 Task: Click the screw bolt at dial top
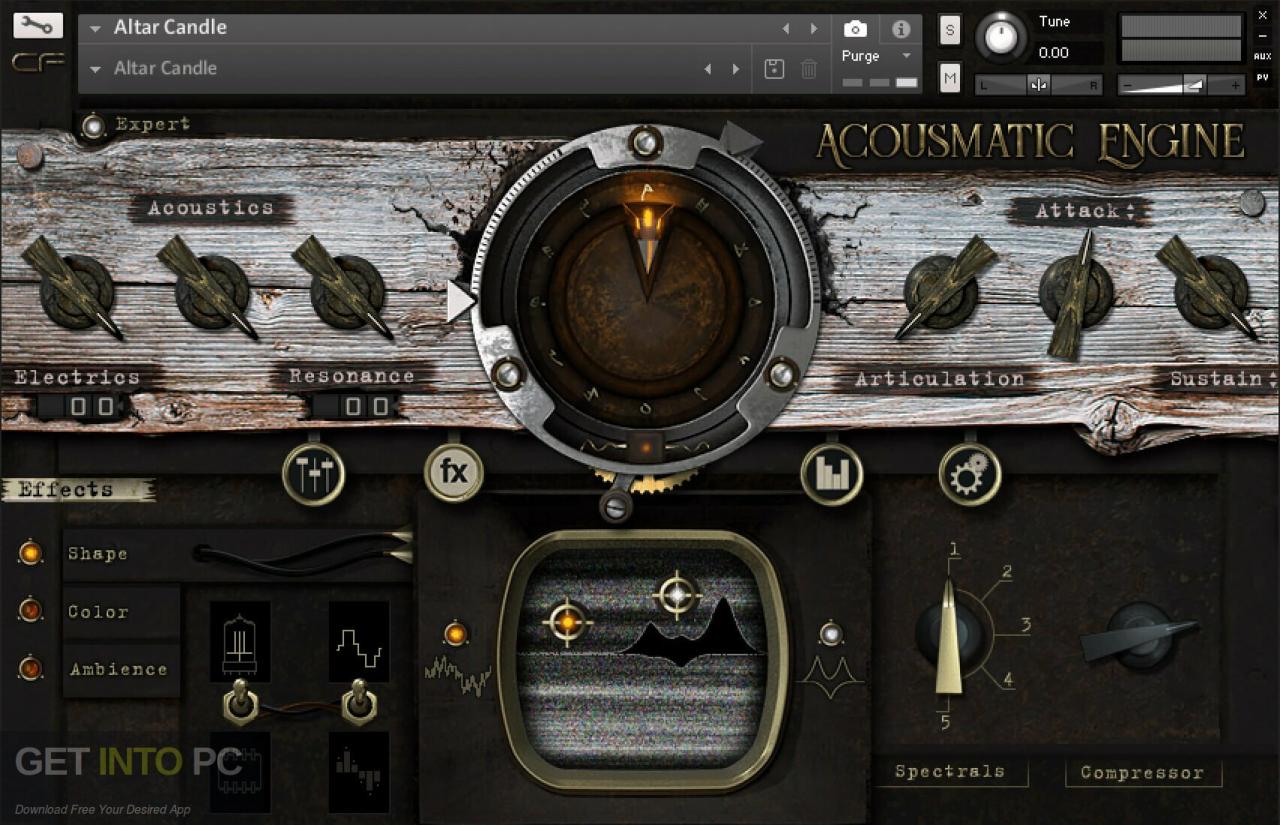click(x=645, y=142)
